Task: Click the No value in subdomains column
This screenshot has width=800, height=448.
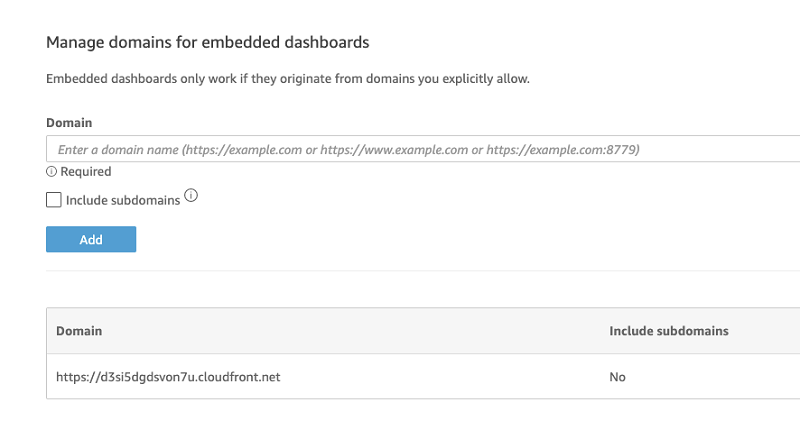Action: click(x=617, y=377)
